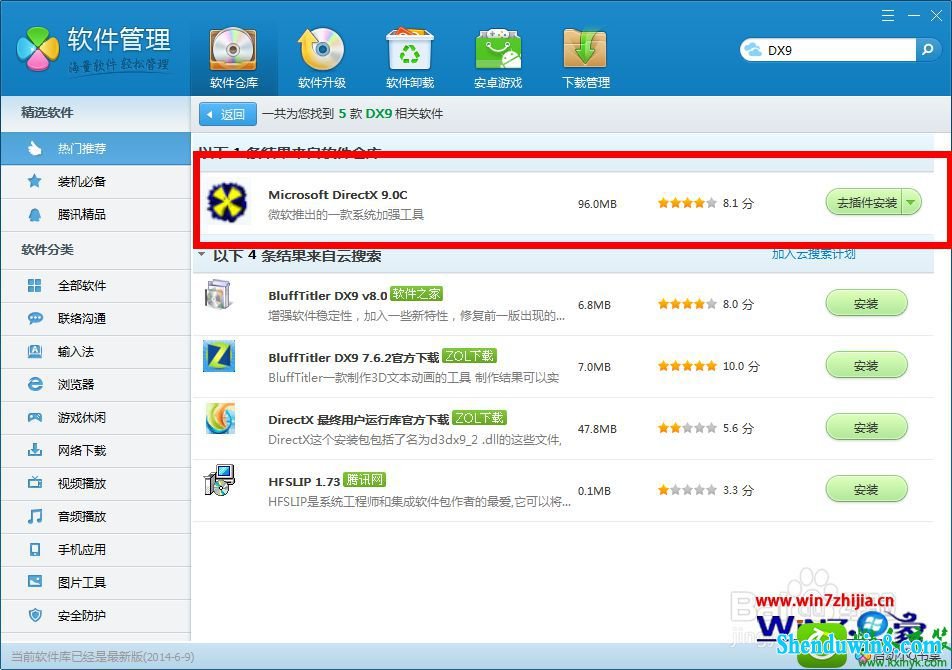The image size is (952, 670).
Task: Open 视频播放 category
Action: click(x=95, y=483)
